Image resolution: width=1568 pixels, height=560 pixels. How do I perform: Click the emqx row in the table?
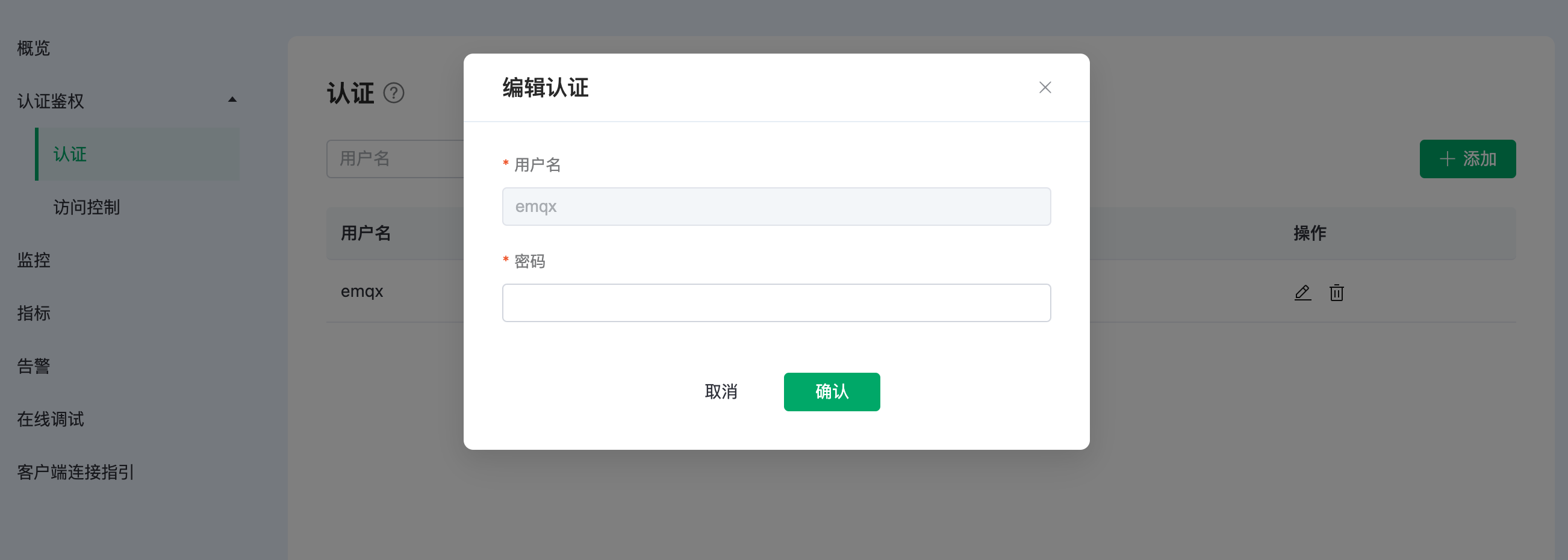click(x=362, y=291)
